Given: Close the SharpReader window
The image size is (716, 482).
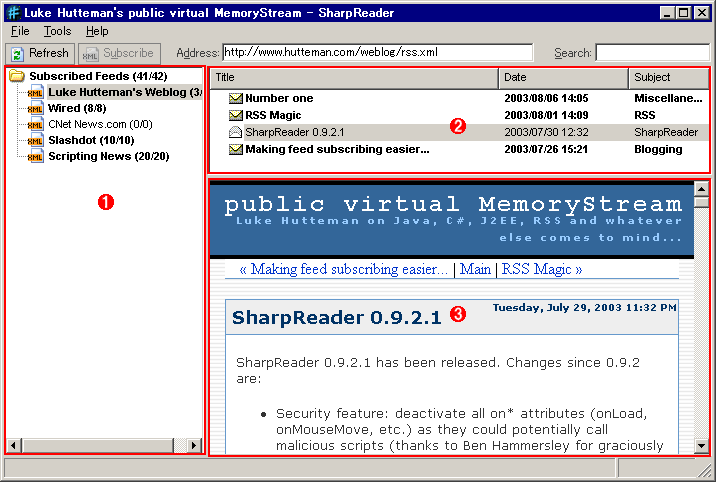Looking at the screenshot, I should (701, 13).
